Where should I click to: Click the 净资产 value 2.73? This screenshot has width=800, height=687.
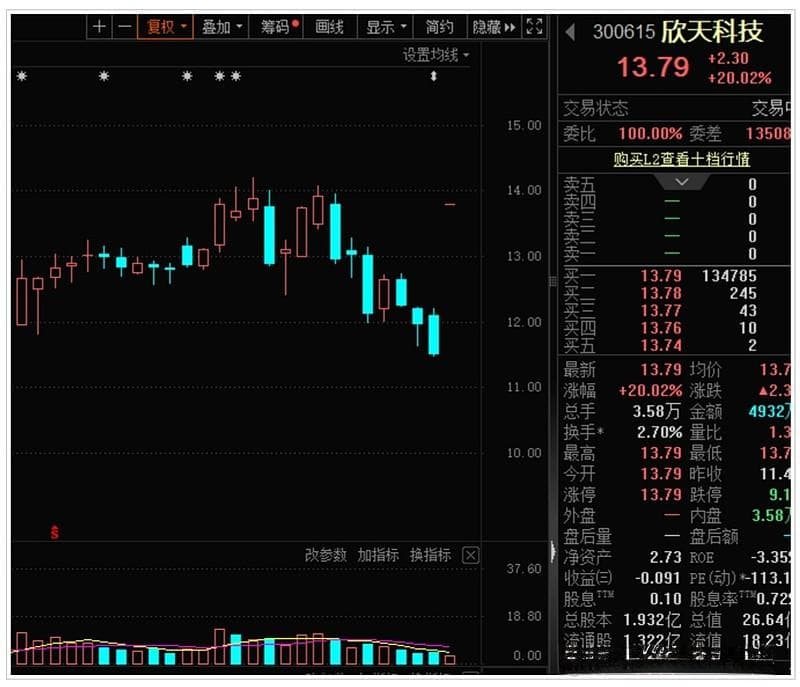(665, 557)
